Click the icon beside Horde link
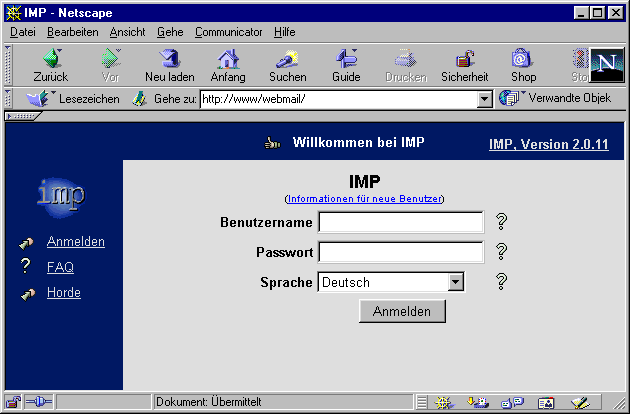This screenshot has height=414, width=630. coord(28,295)
